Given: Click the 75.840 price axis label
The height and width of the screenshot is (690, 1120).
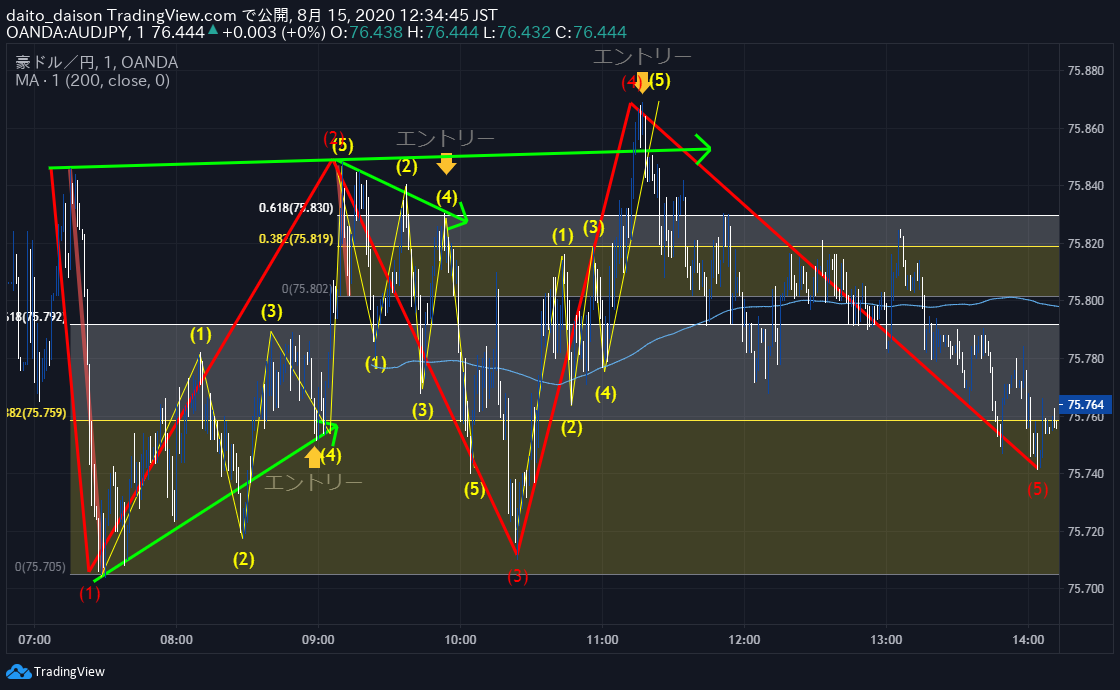Looking at the screenshot, I should (1085, 186).
